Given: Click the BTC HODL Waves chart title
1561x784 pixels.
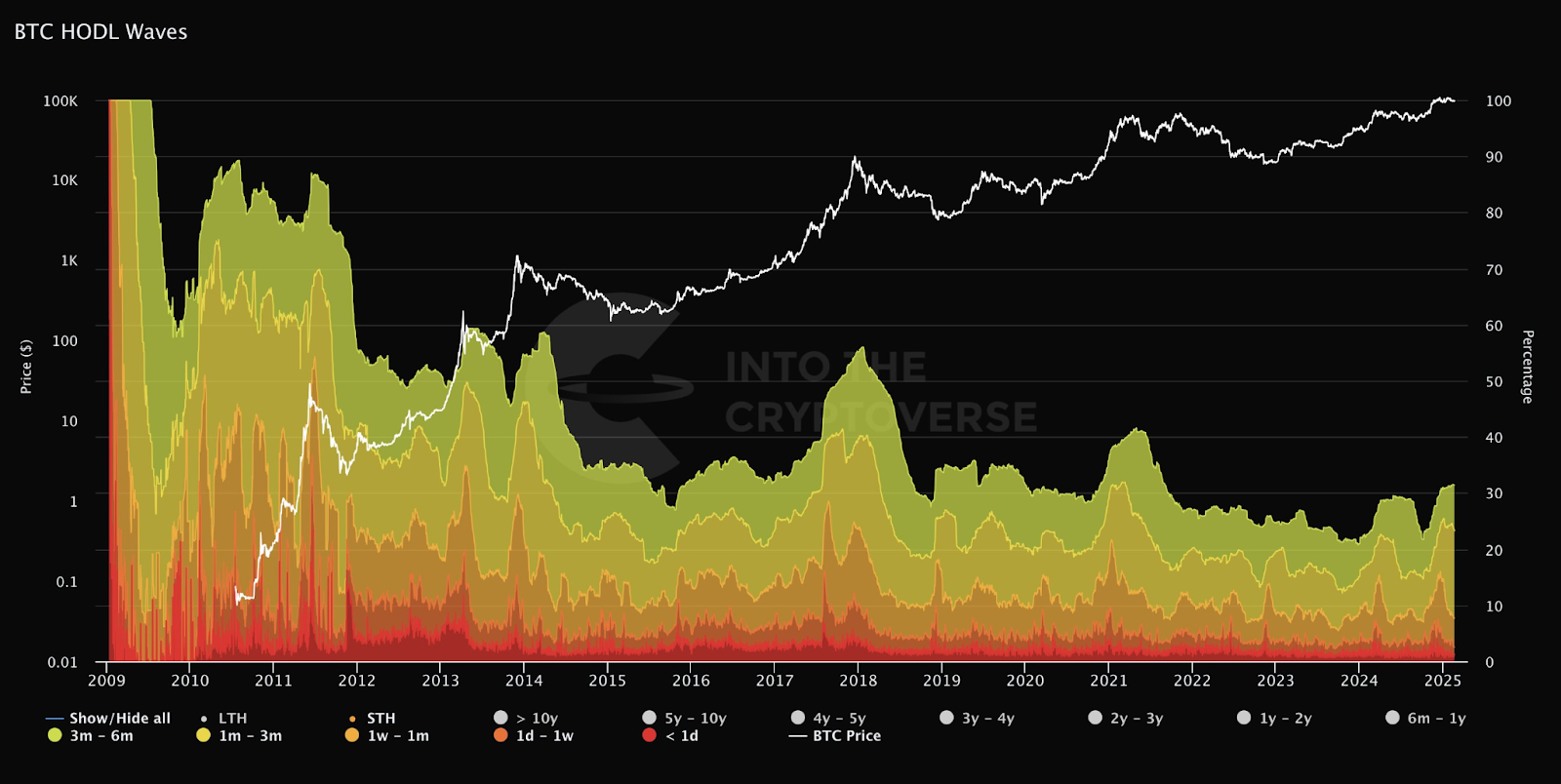Looking at the screenshot, I should [x=100, y=32].
